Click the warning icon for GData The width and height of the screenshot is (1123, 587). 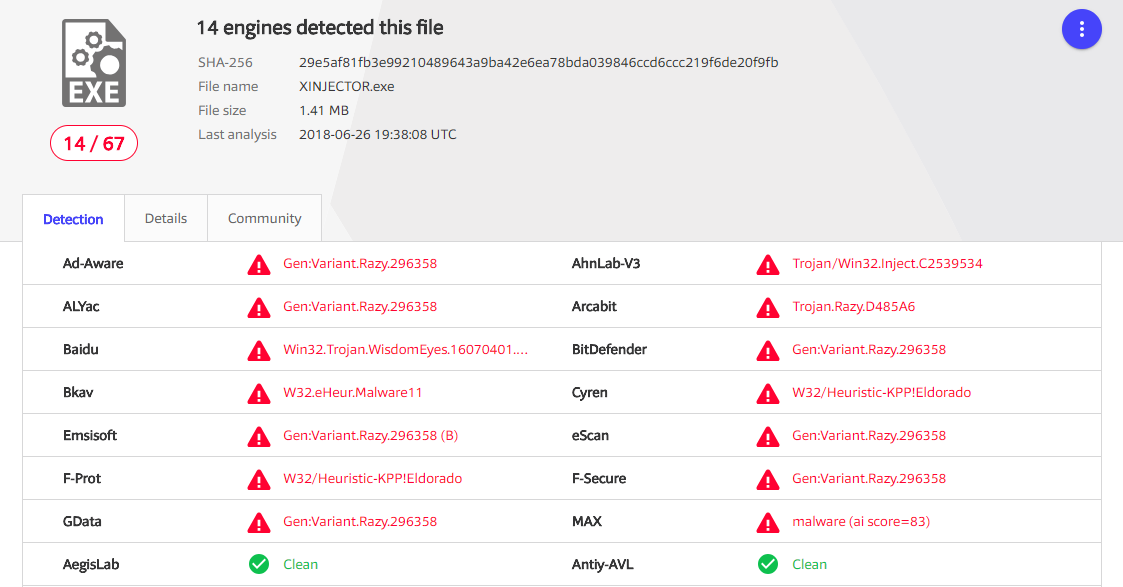259,523
